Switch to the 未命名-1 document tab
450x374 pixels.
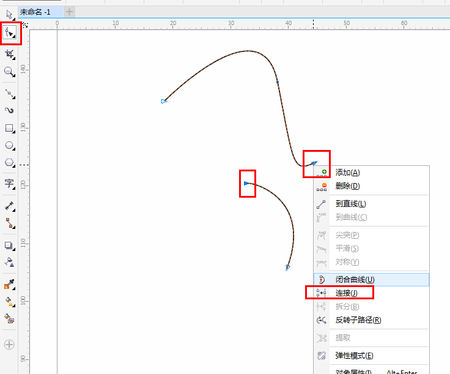coord(35,12)
